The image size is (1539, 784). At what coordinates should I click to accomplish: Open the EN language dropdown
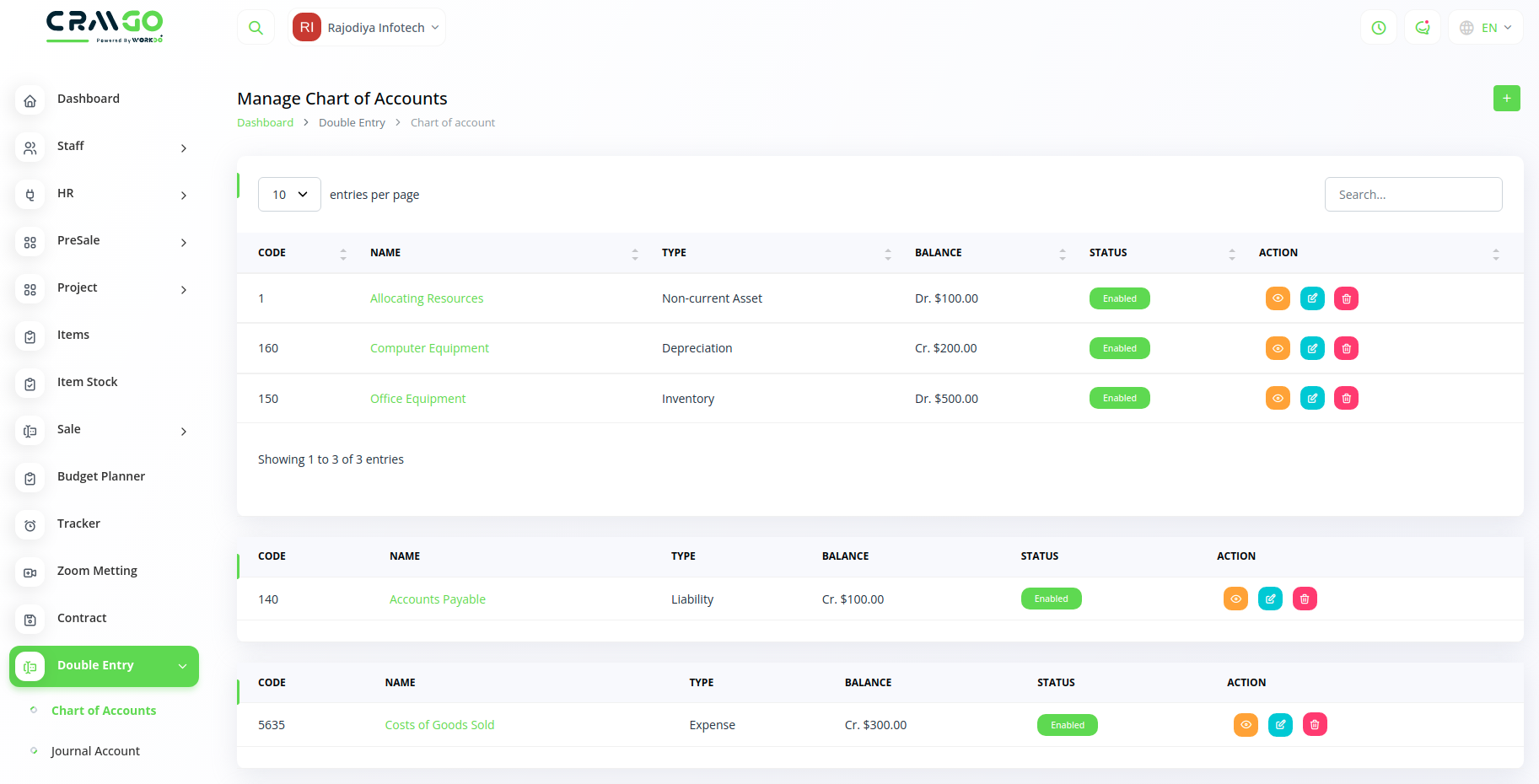click(1486, 28)
